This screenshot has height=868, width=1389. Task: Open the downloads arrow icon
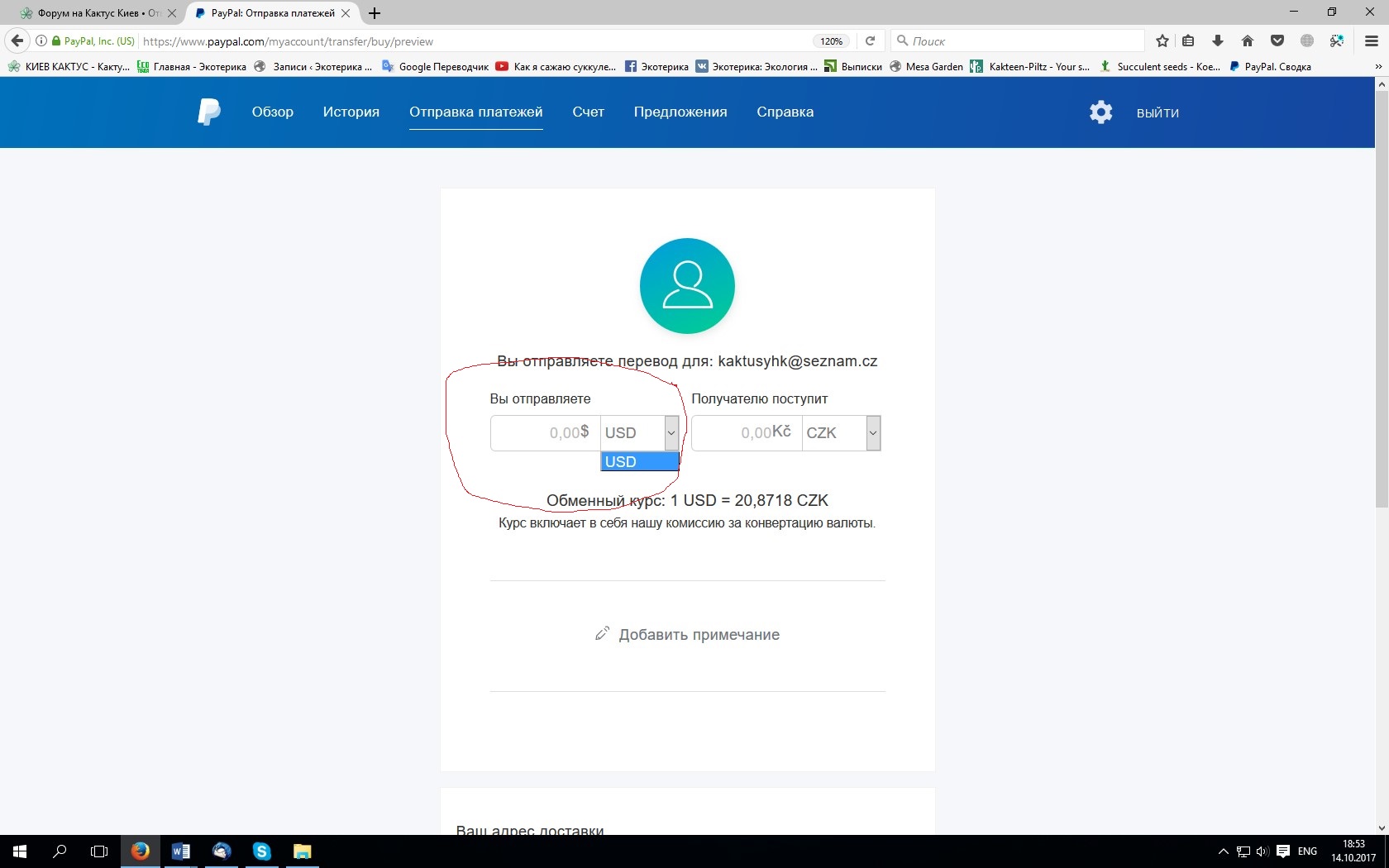coord(1218,41)
